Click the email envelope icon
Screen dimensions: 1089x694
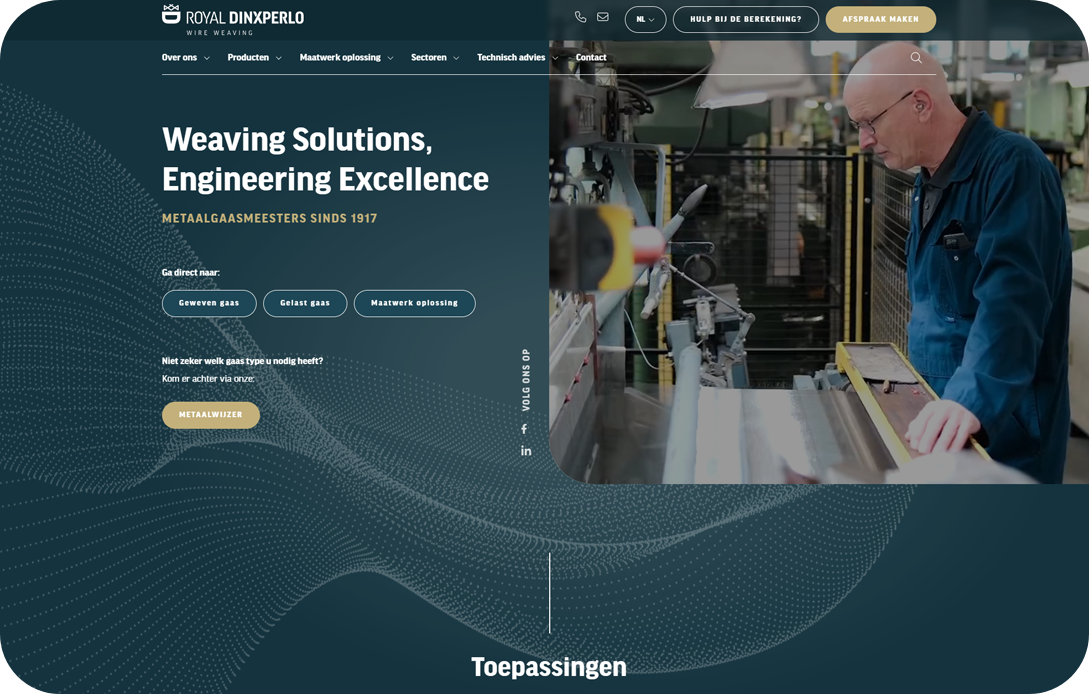(603, 17)
